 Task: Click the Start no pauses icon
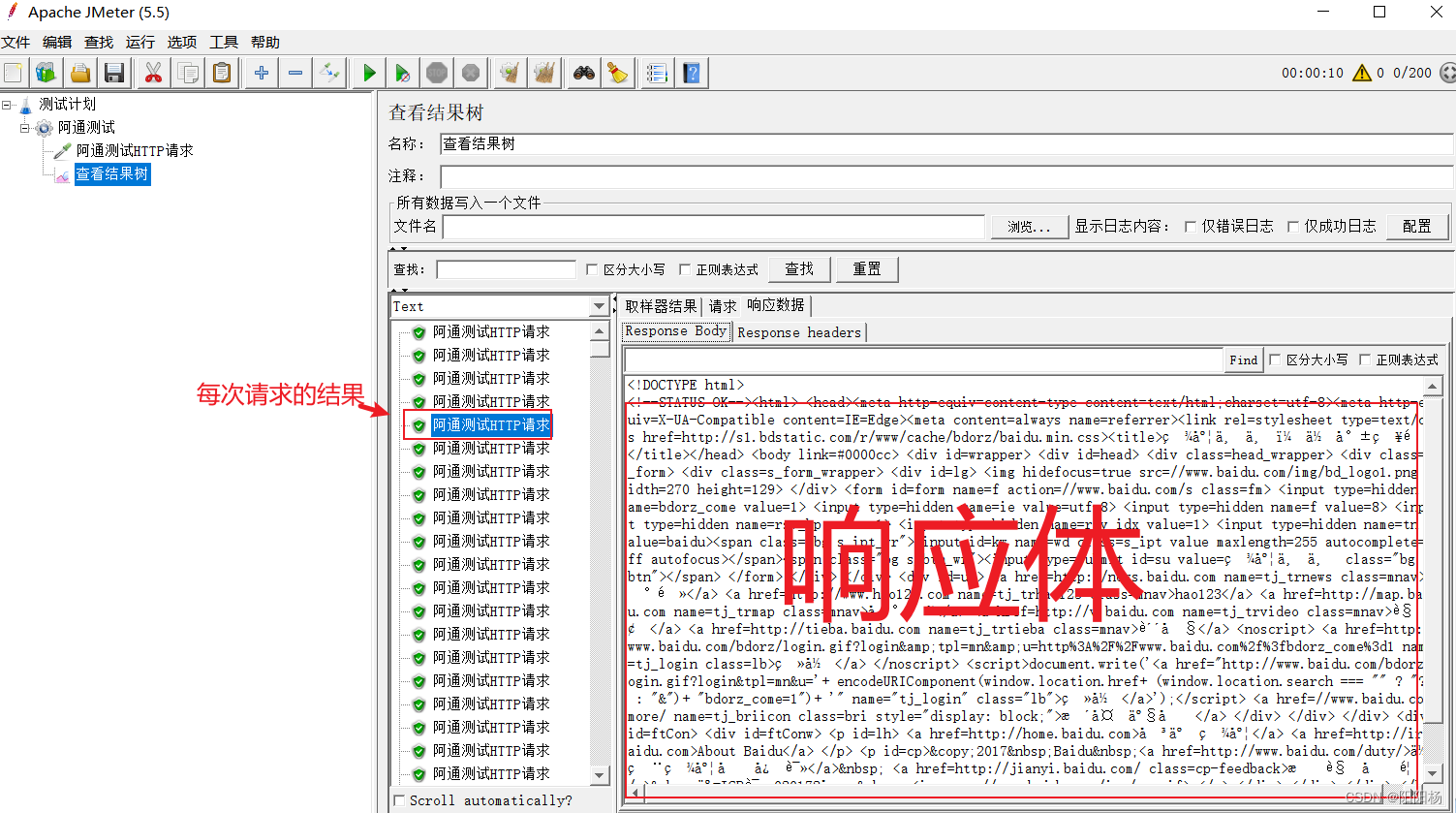tap(403, 73)
